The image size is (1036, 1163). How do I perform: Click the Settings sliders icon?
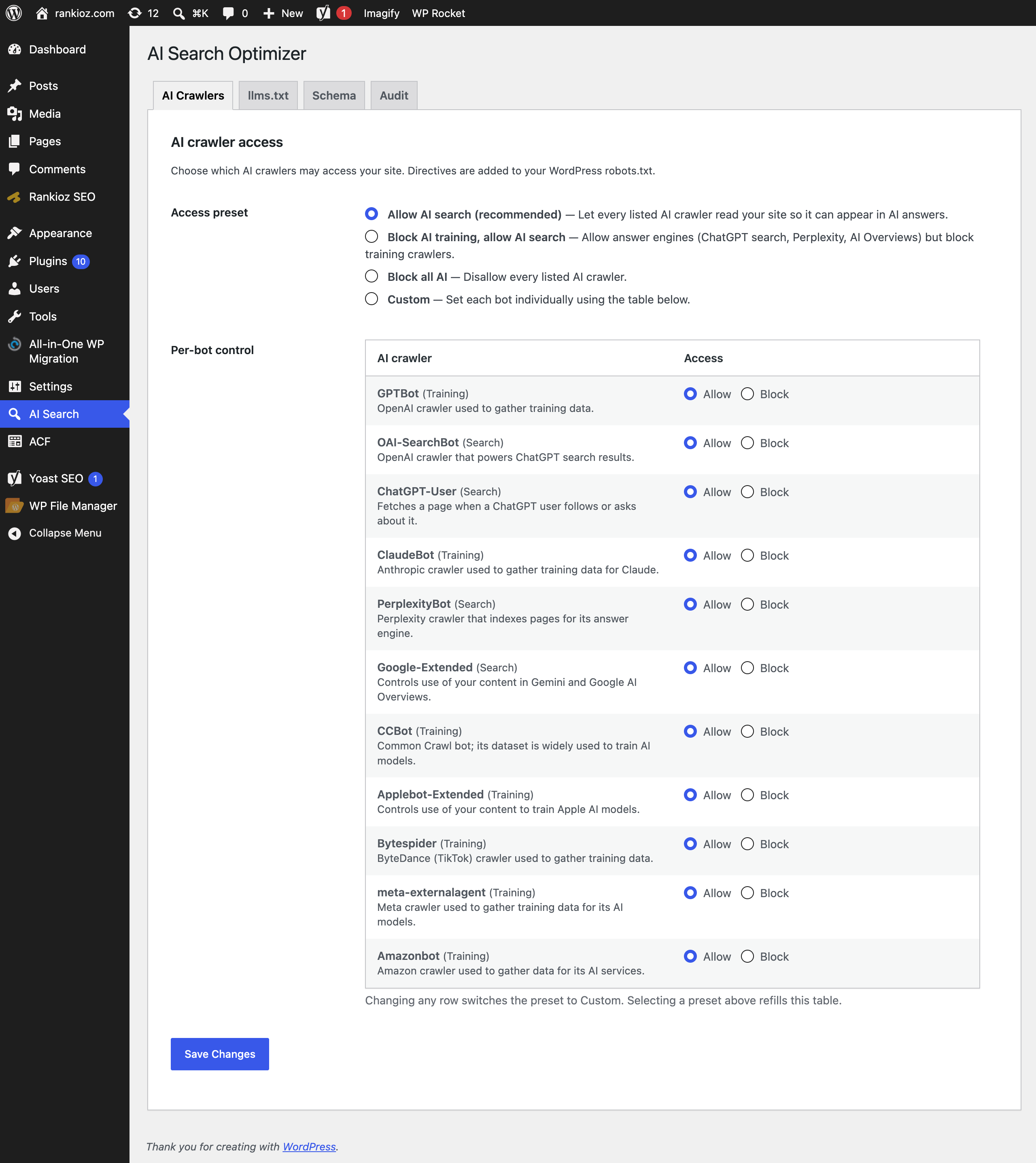(x=15, y=386)
